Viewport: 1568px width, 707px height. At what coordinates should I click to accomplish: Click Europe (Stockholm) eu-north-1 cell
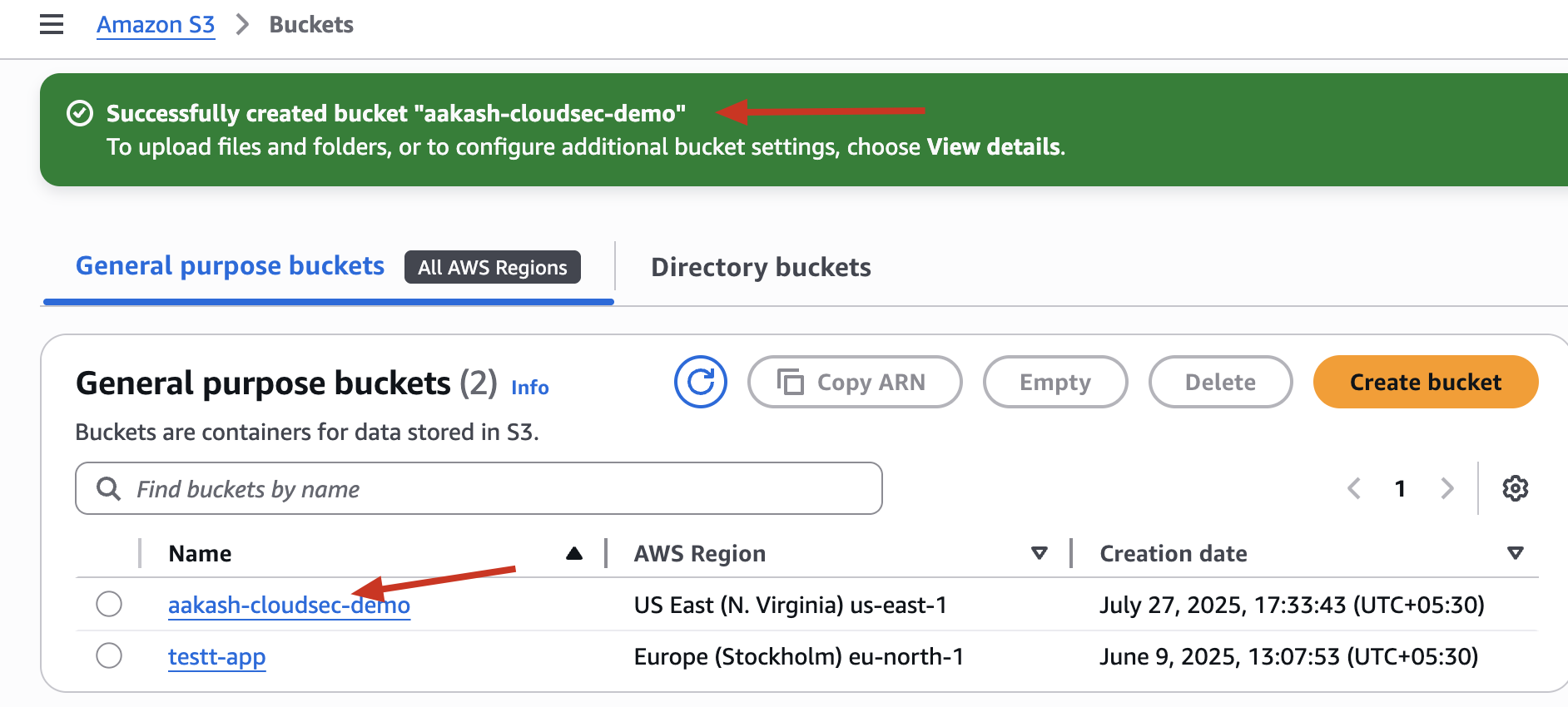(x=799, y=656)
